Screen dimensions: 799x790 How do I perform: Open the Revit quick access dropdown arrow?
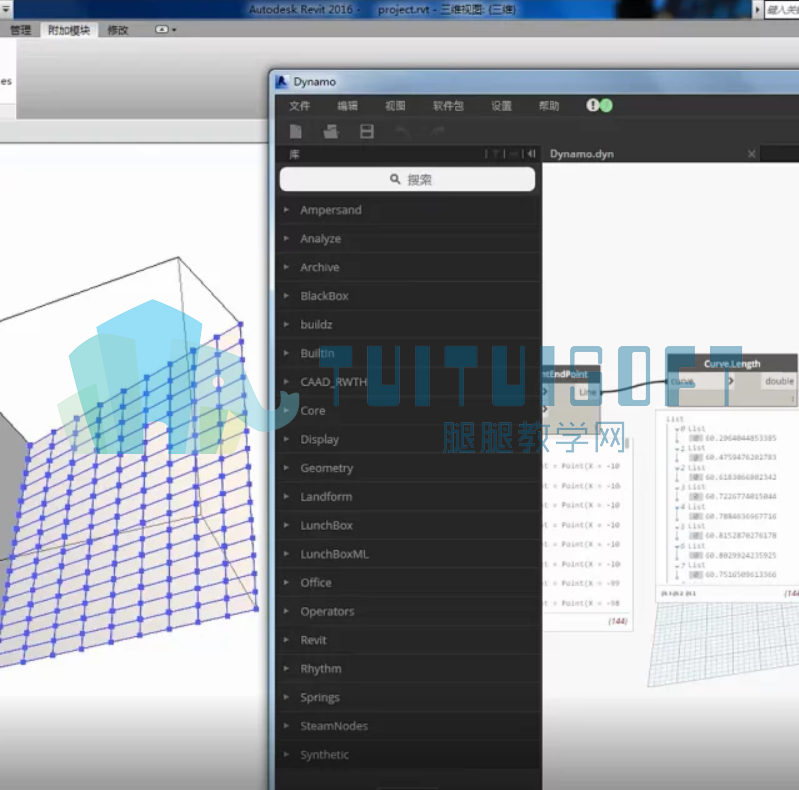point(6,9)
